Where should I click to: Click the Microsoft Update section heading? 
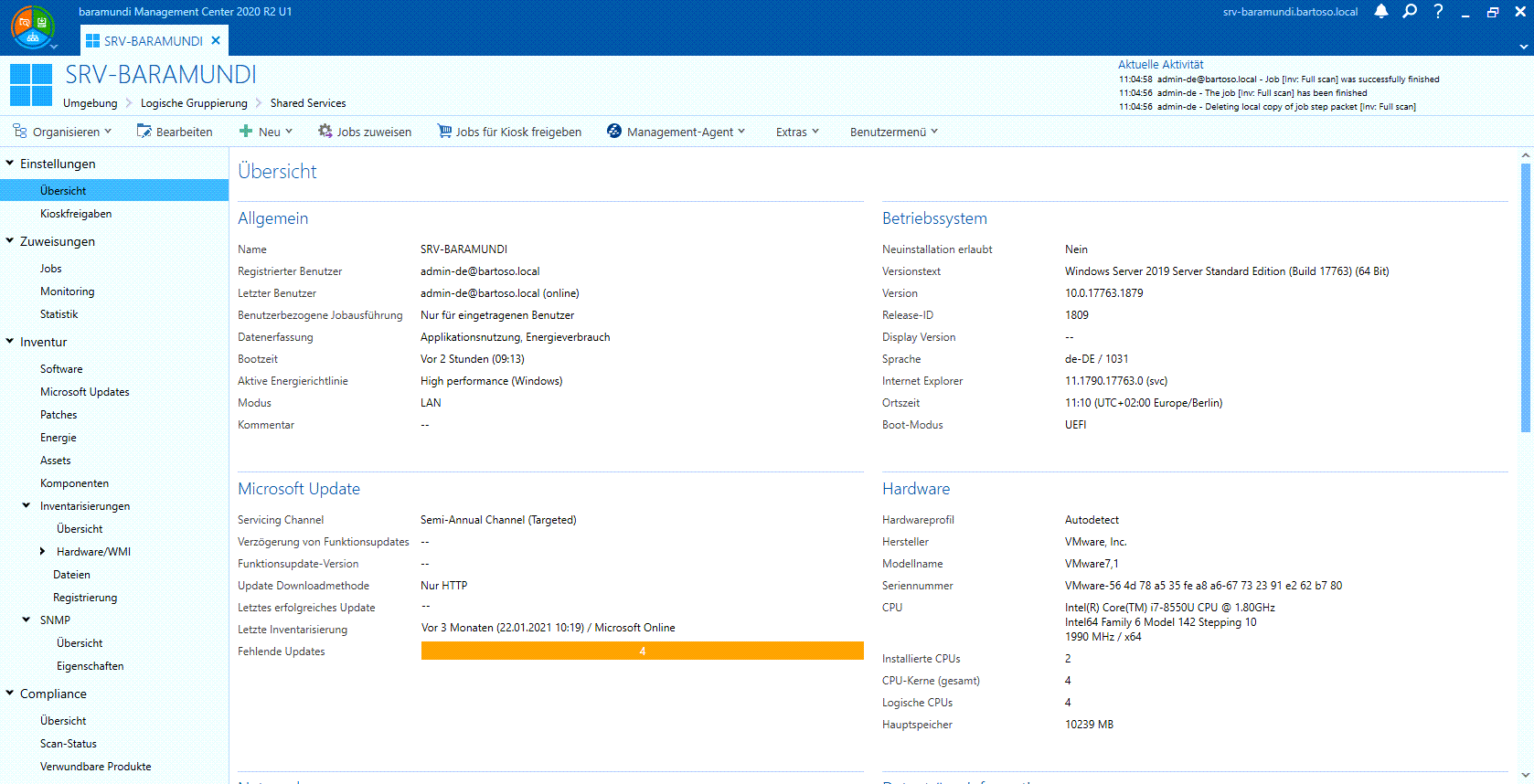pyautogui.click(x=299, y=489)
